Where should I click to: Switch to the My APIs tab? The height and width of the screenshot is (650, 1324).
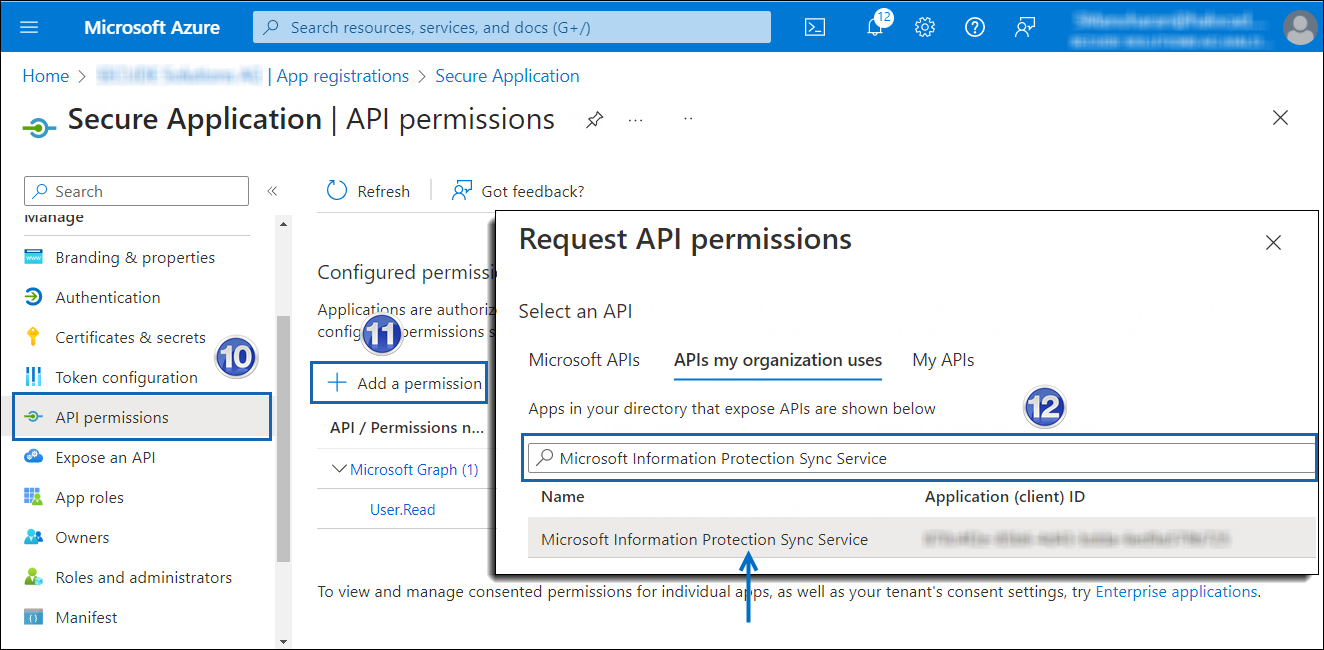click(x=942, y=360)
